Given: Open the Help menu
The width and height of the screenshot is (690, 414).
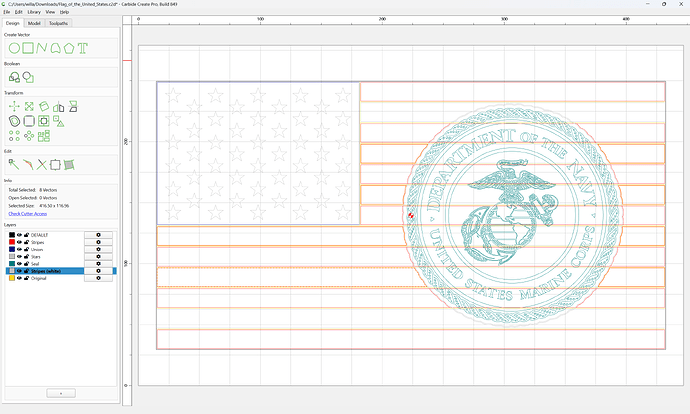Looking at the screenshot, I should (x=64, y=12).
